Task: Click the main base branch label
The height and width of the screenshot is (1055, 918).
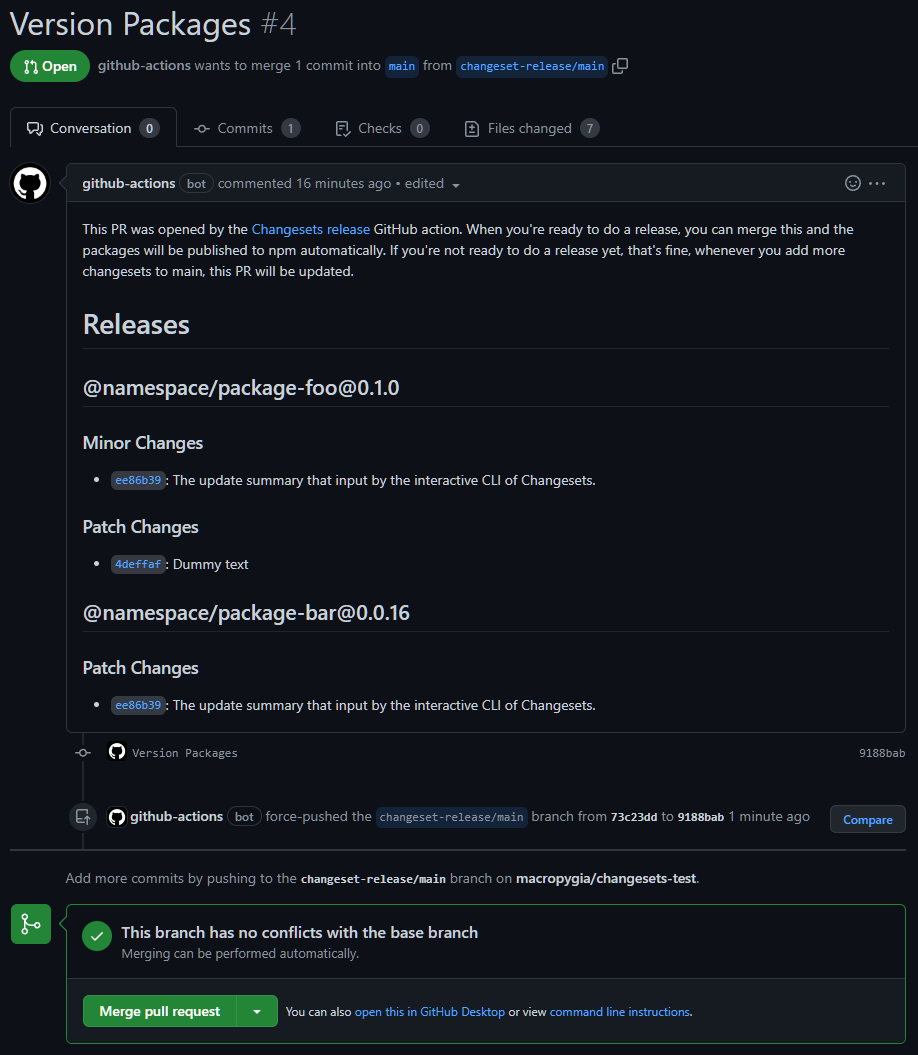Action: tap(402, 66)
